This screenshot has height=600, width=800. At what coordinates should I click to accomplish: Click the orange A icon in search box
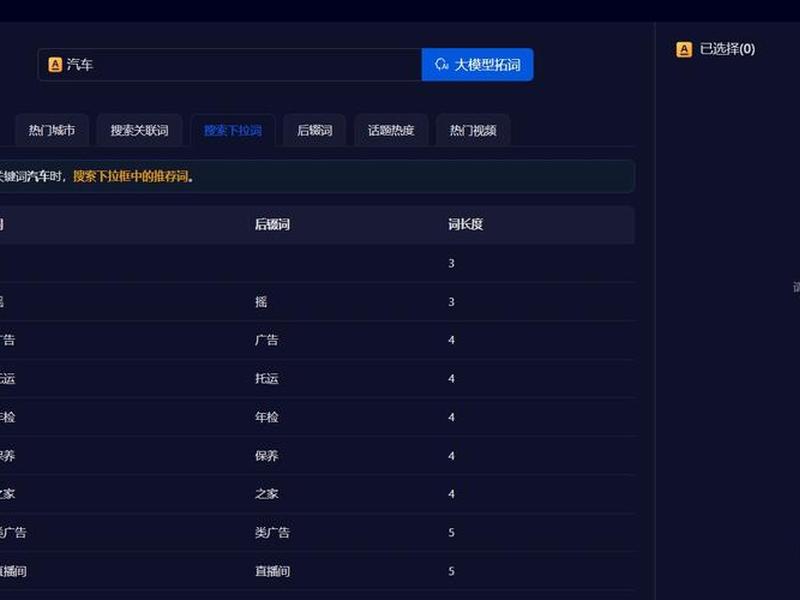pos(55,65)
